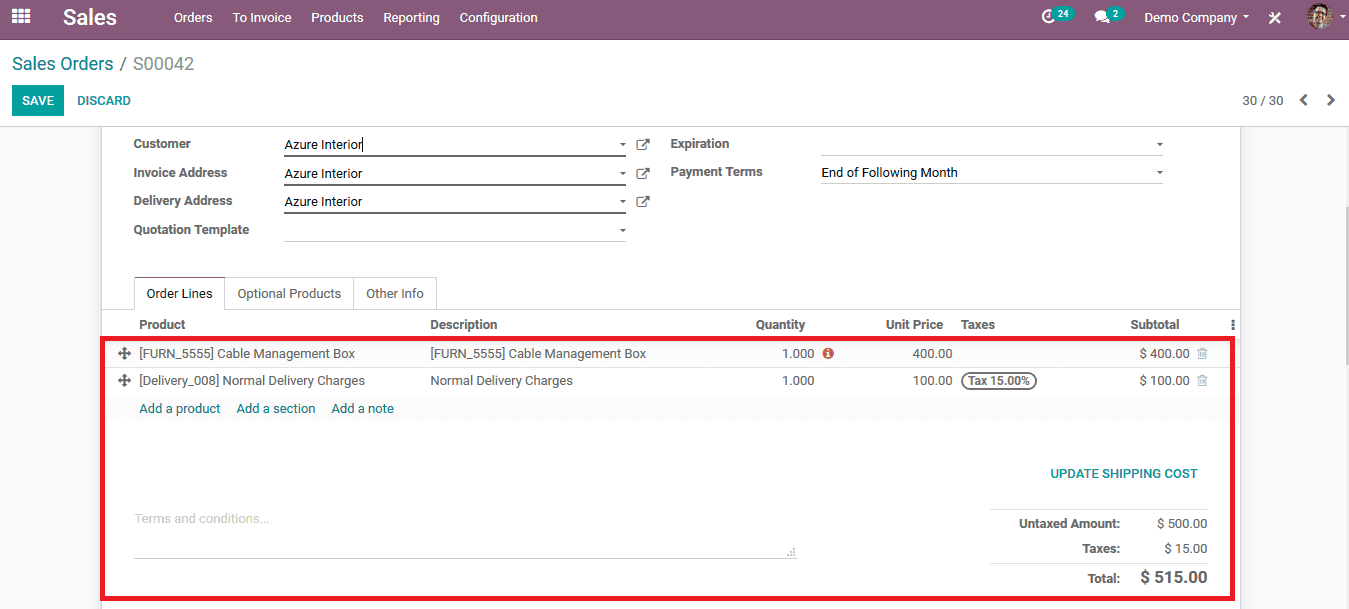This screenshot has width=1349, height=609.
Task: Click Add a product link
Action: click(x=180, y=409)
